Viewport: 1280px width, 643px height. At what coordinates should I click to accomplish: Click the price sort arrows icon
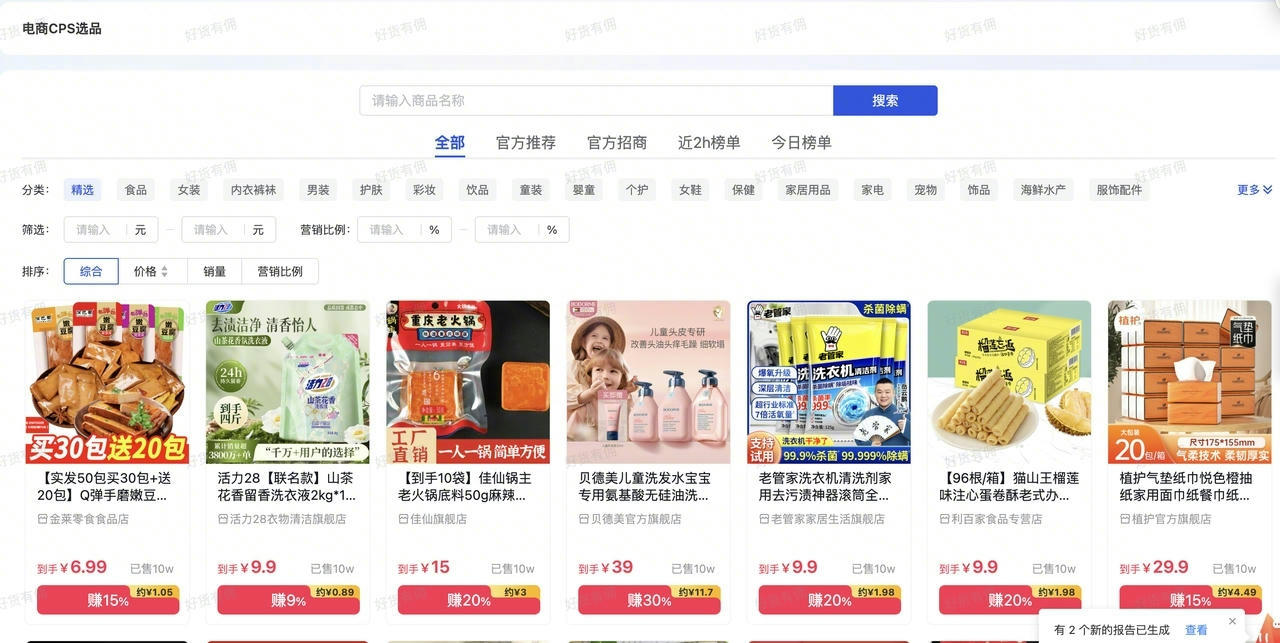[164, 271]
